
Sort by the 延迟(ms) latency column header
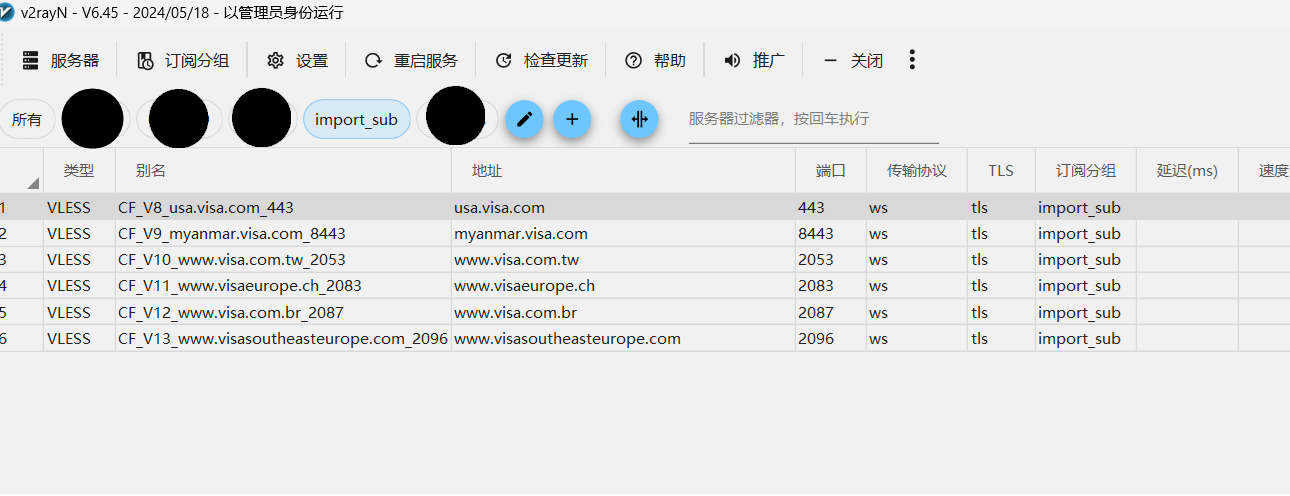coord(1187,171)
